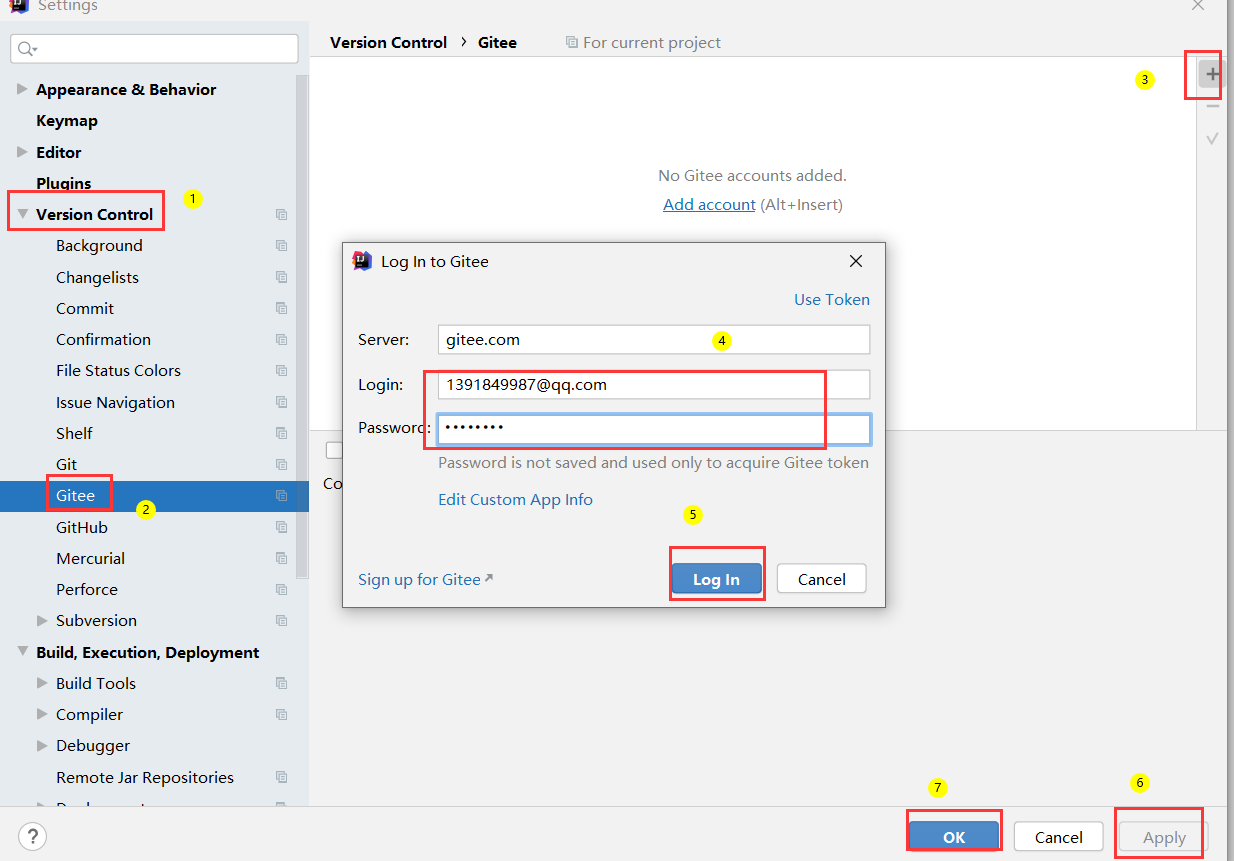This screenshot has height=861, width=1234.
Task: Click the Login email input field
Action: 654,384
